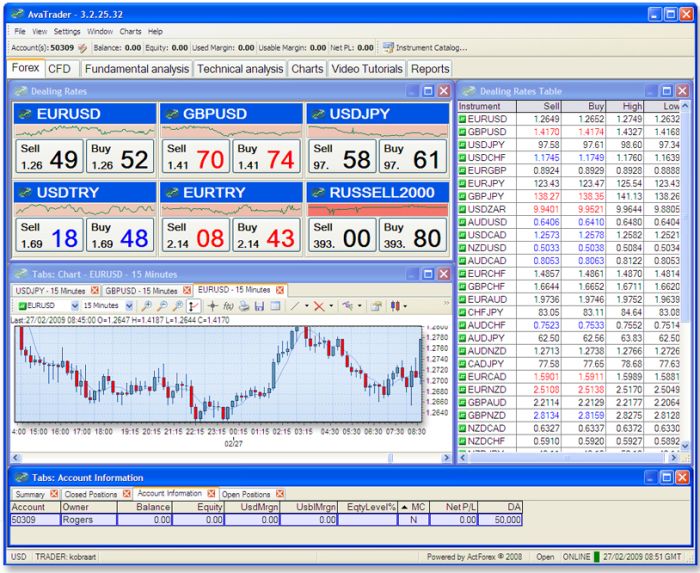Click the zoom in magnifier in chart toolbar
Viewport: 700px width, 573px height.
click(146, 306)
